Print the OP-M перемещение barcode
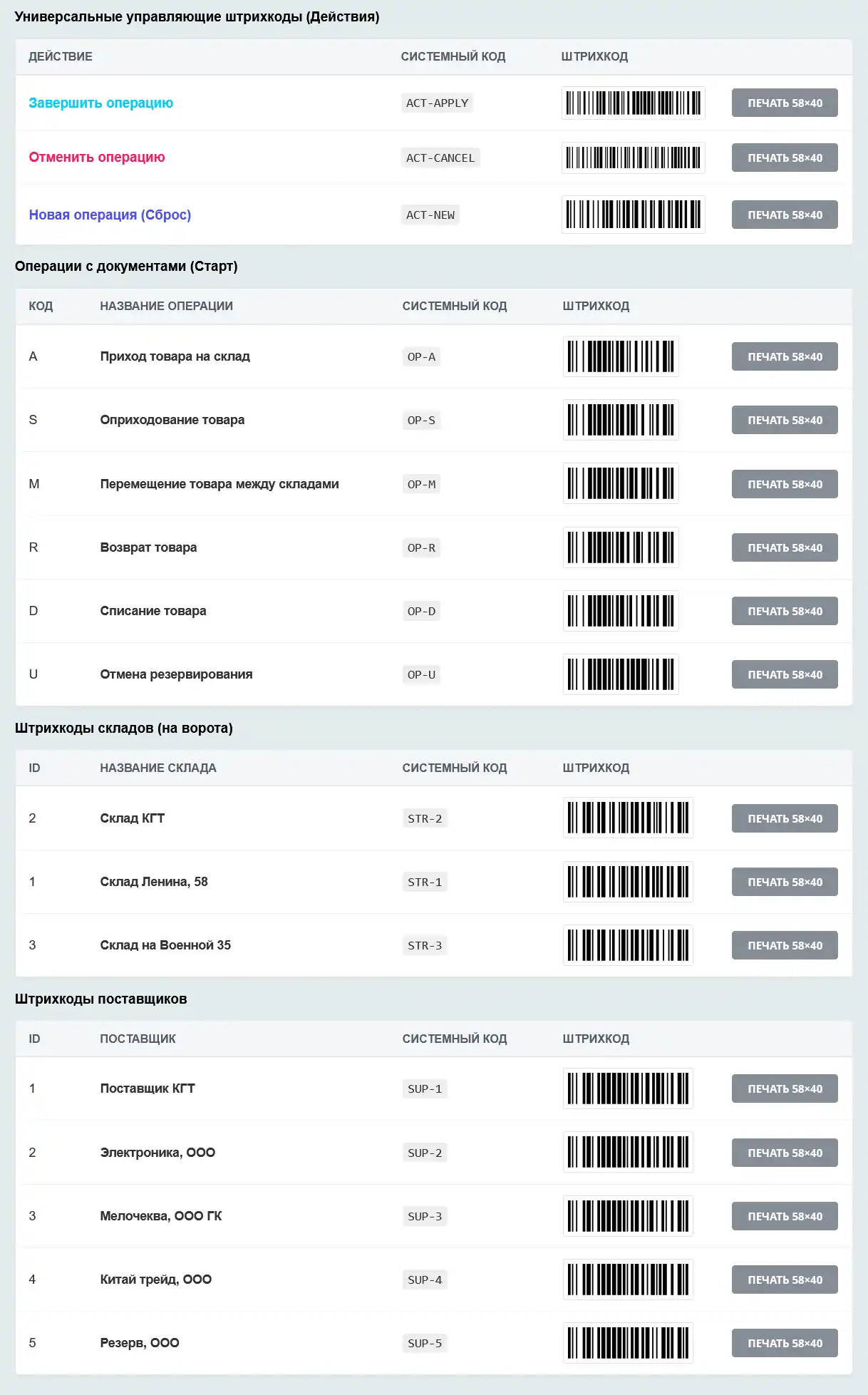This screenshot has width=868, height=1395. click(x=784, y=484)
